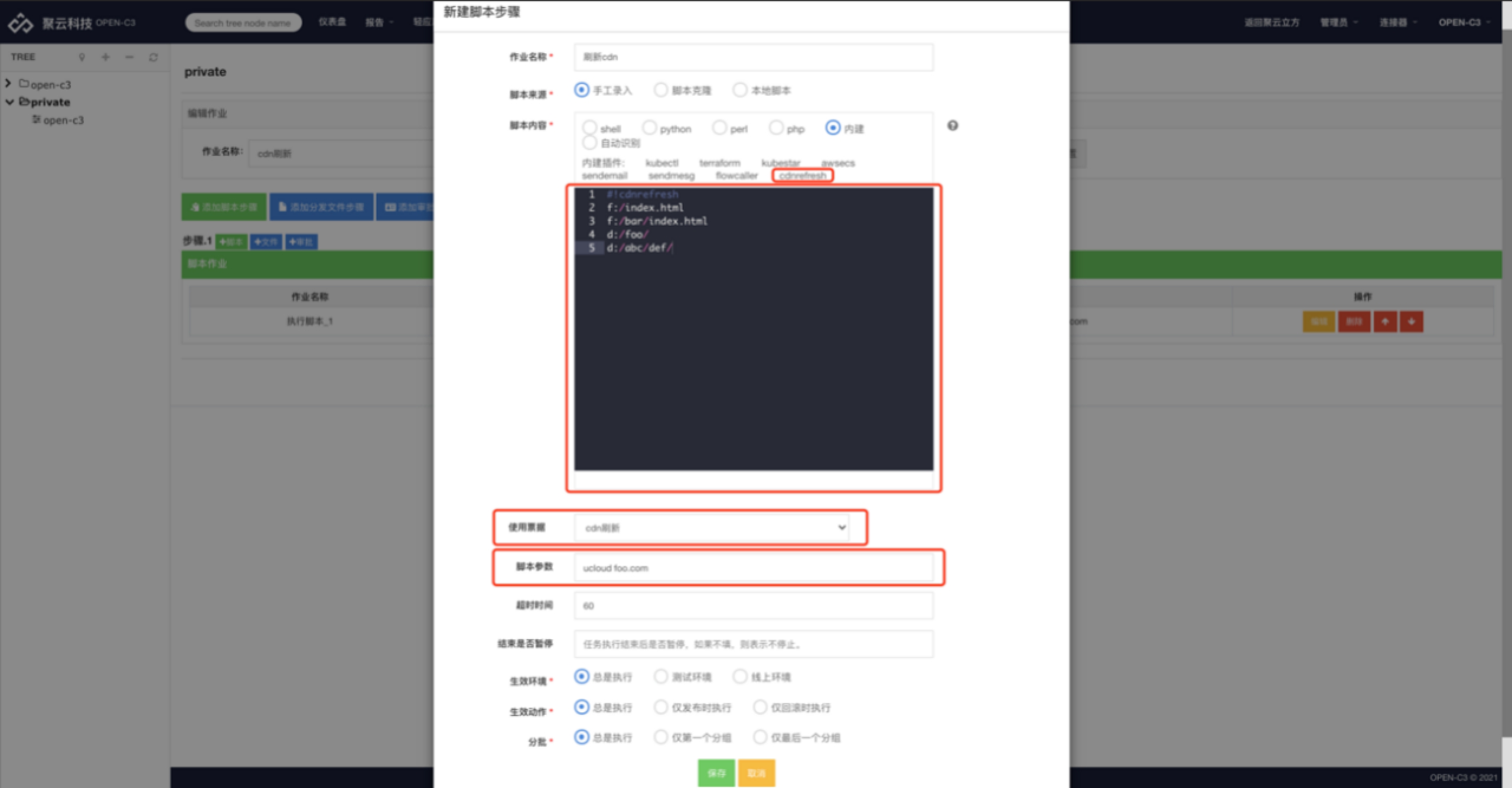Click the tree remove node minus icon
The width and height of the screenshot is (1512, 788).
tap(129, 57)
